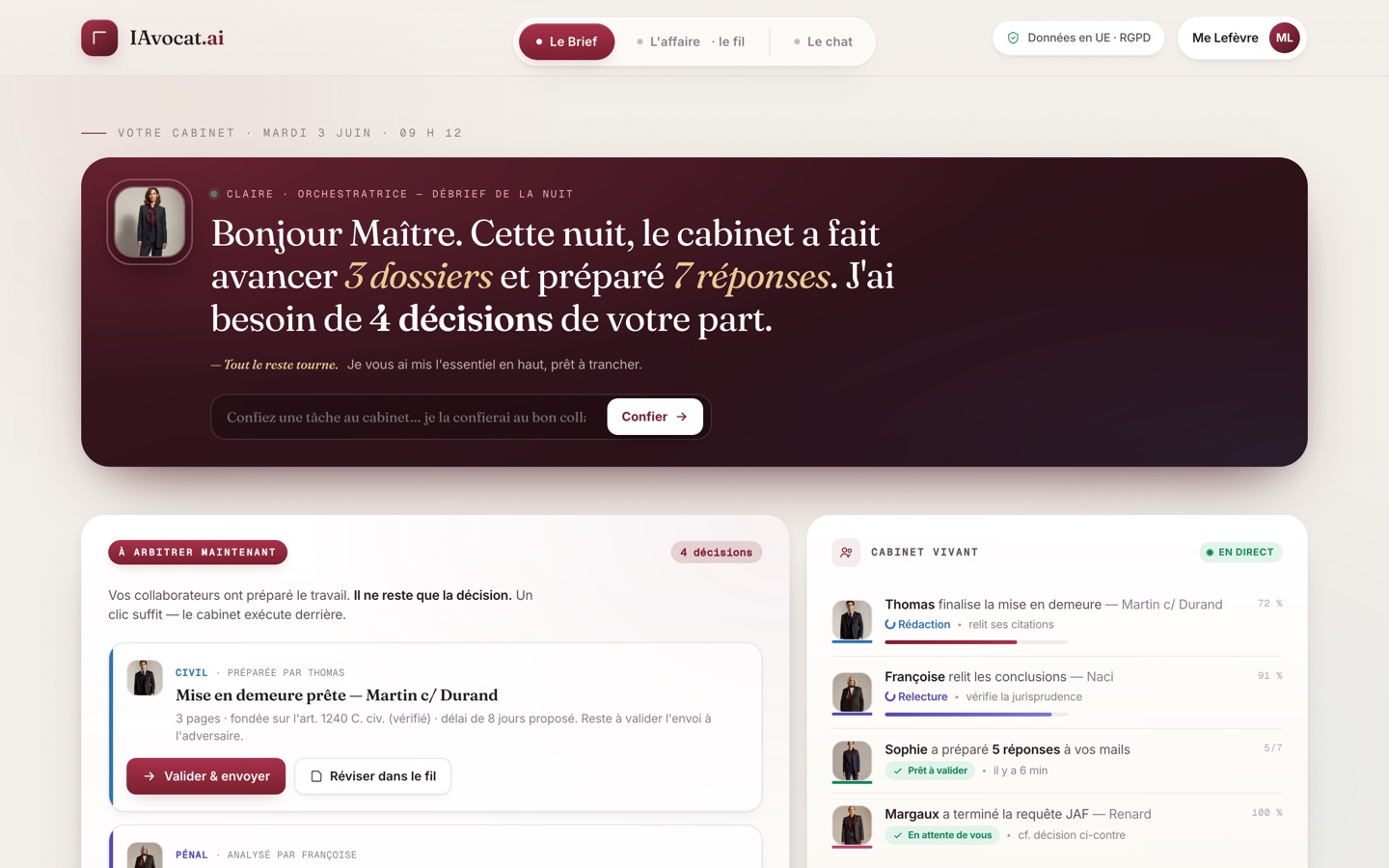Click the 5/7 counter
Screen dimensions: 1389x868
[1273, 748]
